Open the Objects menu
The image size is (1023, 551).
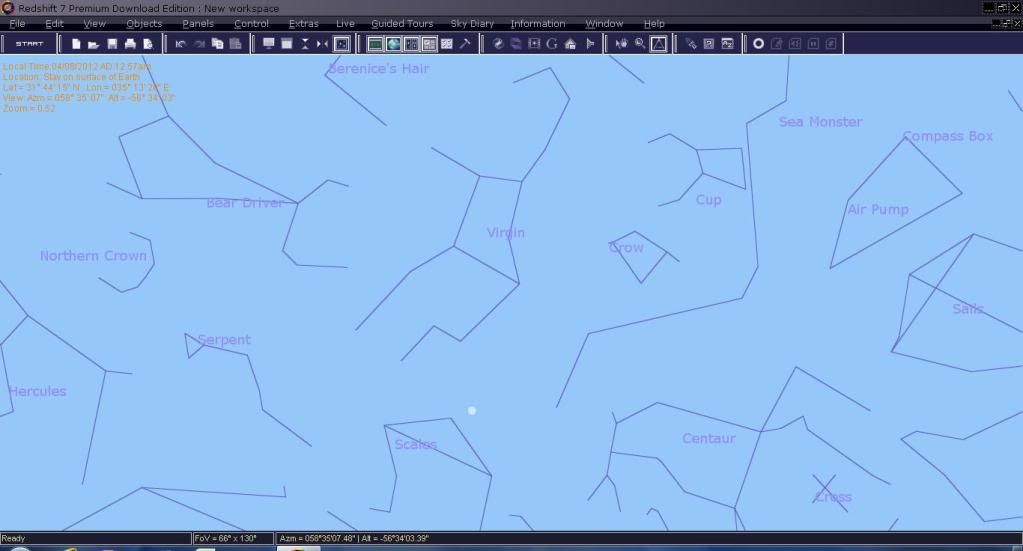[x=144, y=23]
